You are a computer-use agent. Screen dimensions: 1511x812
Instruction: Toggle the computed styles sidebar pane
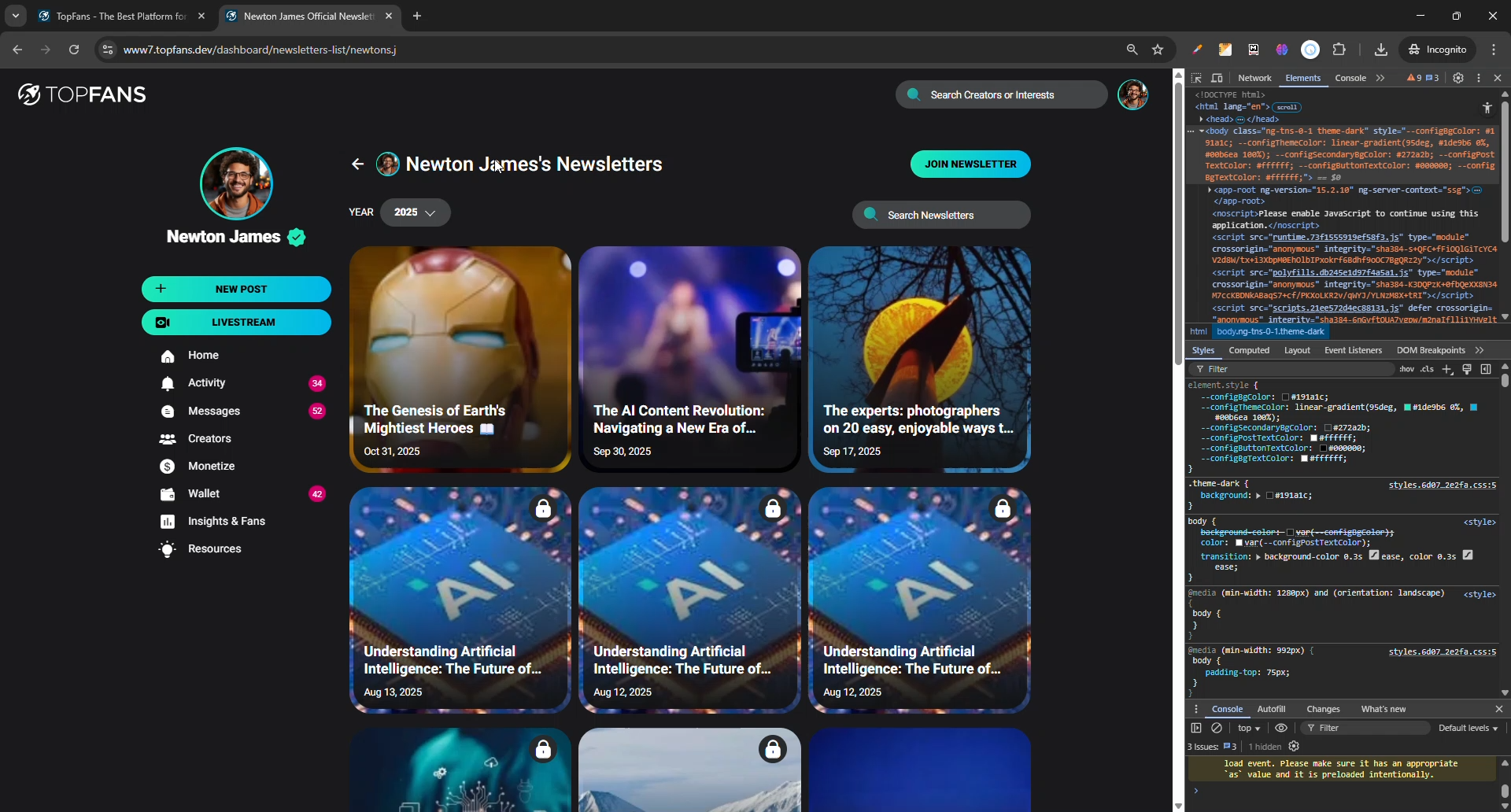point(1486,370)
